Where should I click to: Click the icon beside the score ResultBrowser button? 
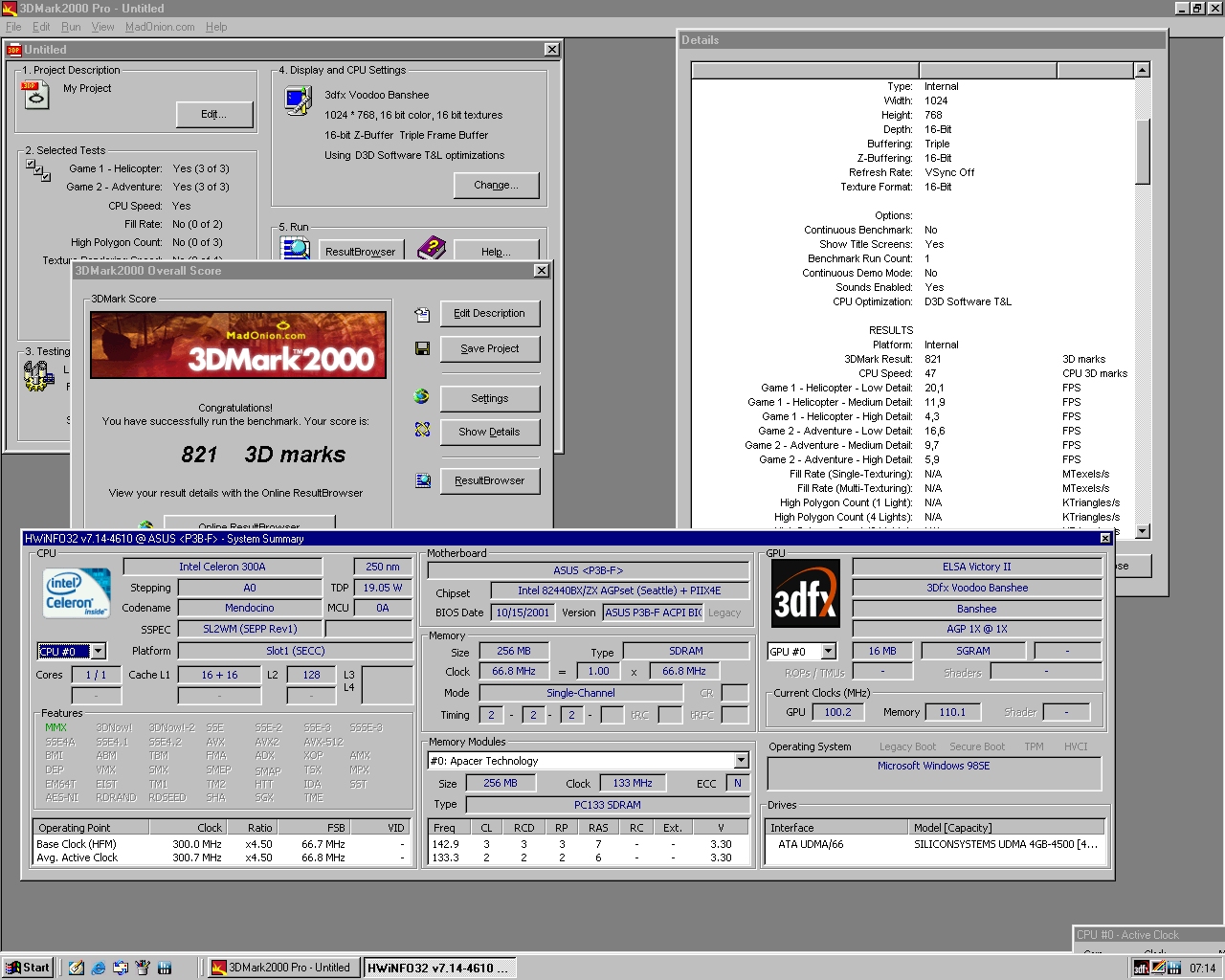tap(422, 480)
